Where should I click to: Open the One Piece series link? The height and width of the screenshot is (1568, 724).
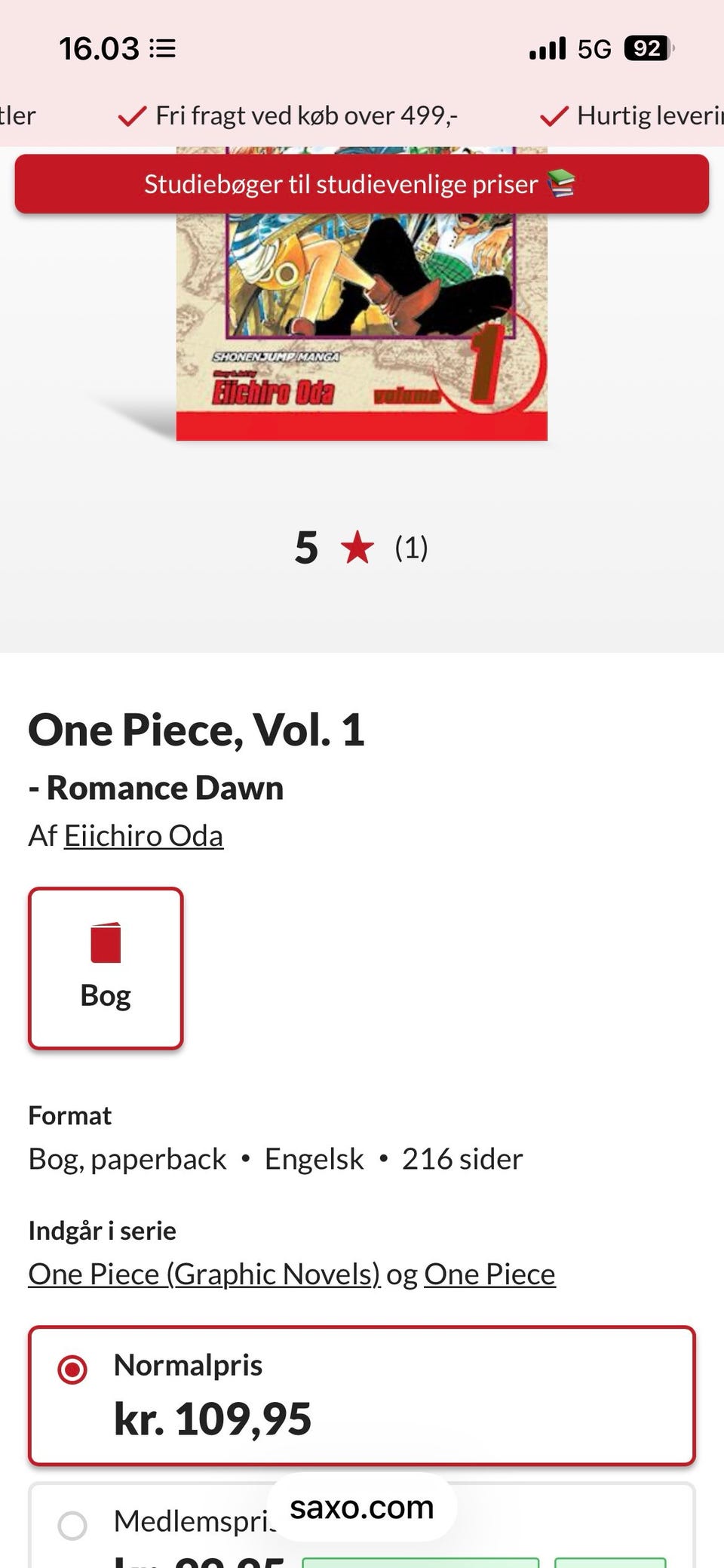click(x=489, y=1274)
